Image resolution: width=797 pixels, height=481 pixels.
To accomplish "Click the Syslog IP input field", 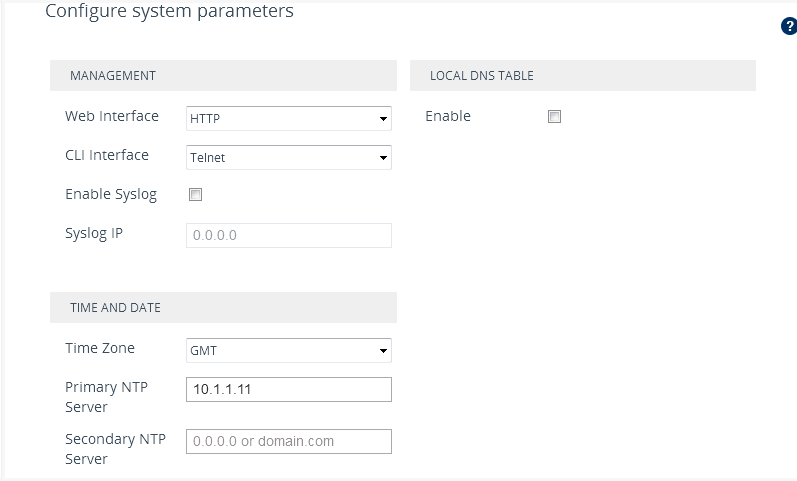I will [x=288, y=235].
